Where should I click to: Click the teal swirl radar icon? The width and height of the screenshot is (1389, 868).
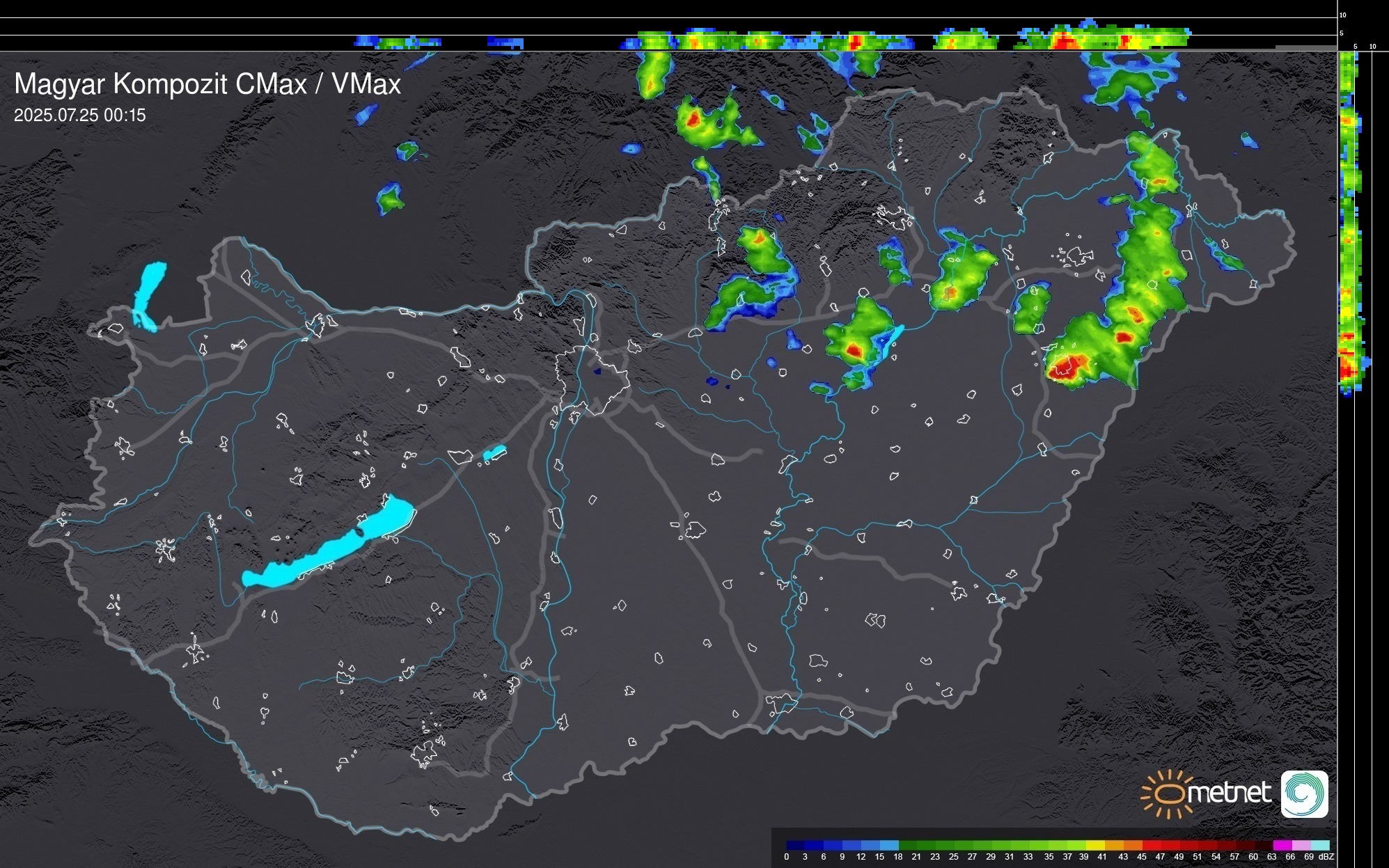1304,794
